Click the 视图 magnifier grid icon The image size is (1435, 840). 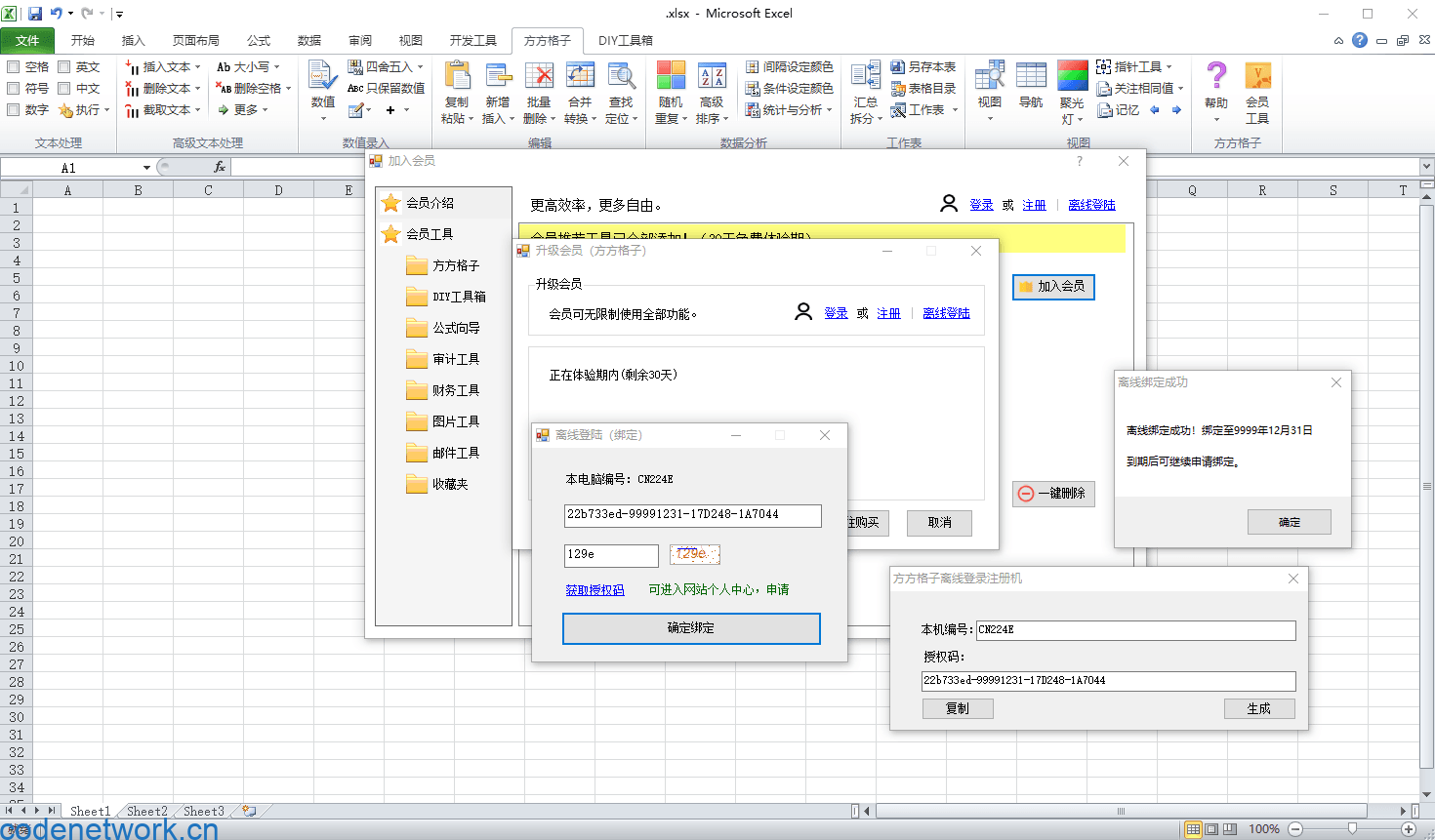(990, 75)
